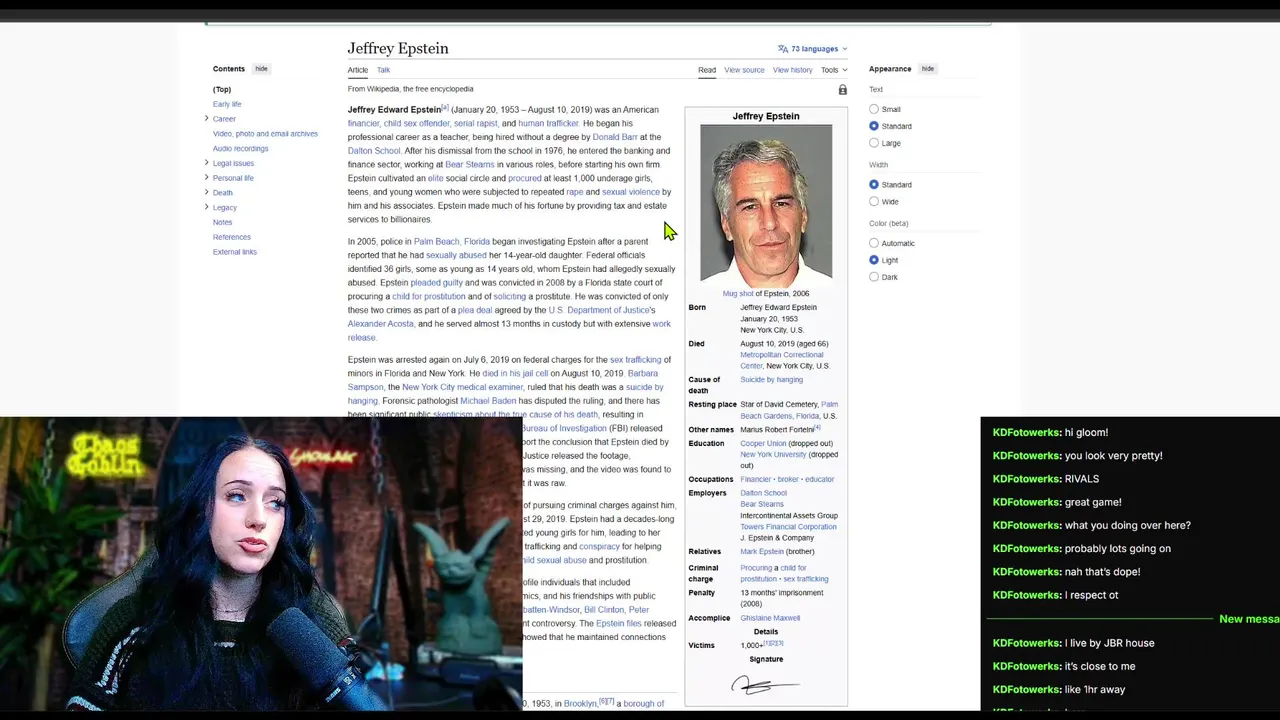Open the Alexander Acosta link
This screenshot has height=720, width=1280.
coord(381,324)
